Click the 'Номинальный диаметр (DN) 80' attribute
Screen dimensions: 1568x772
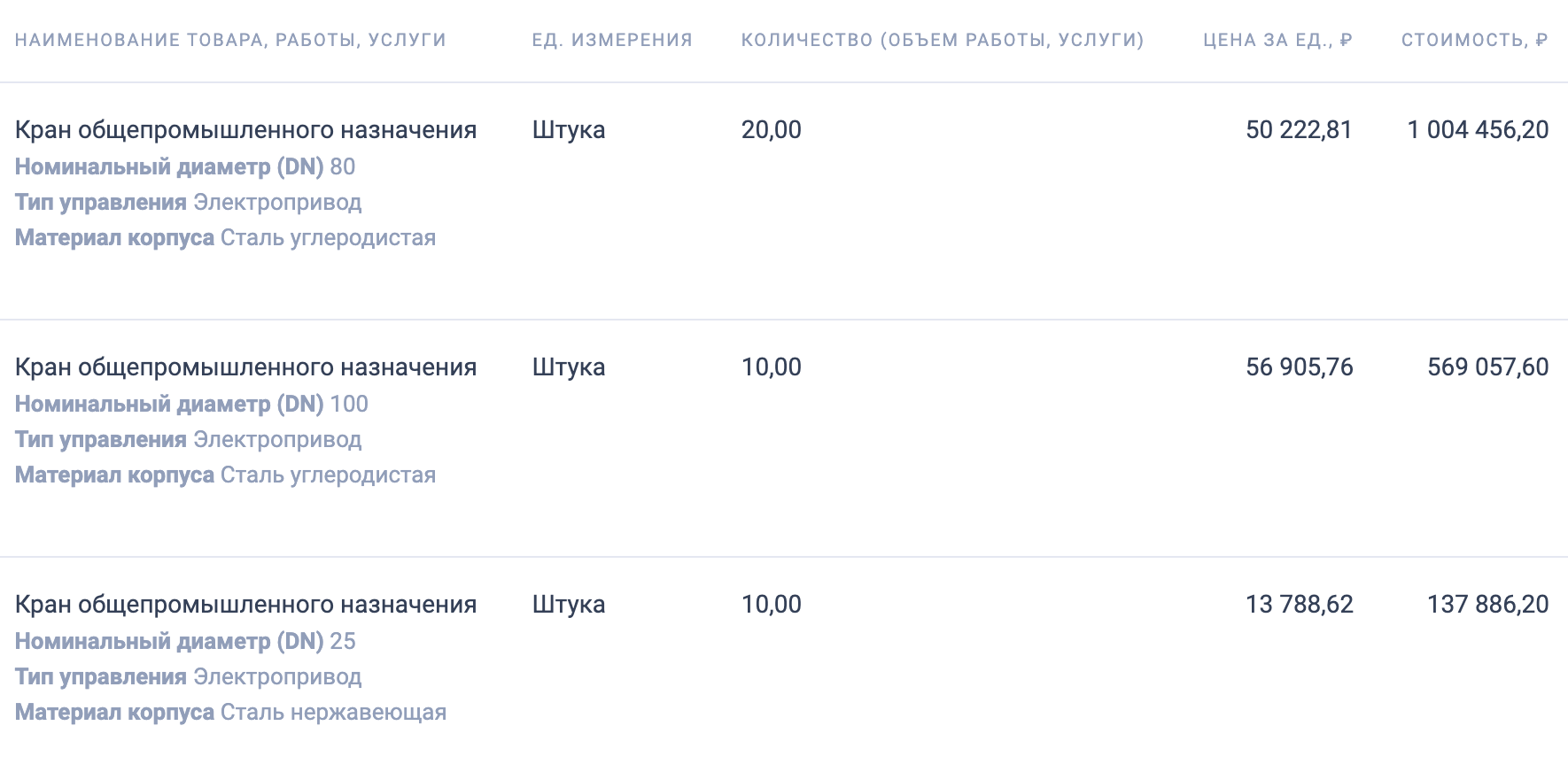pyautogui.click(x=185, y=166)
